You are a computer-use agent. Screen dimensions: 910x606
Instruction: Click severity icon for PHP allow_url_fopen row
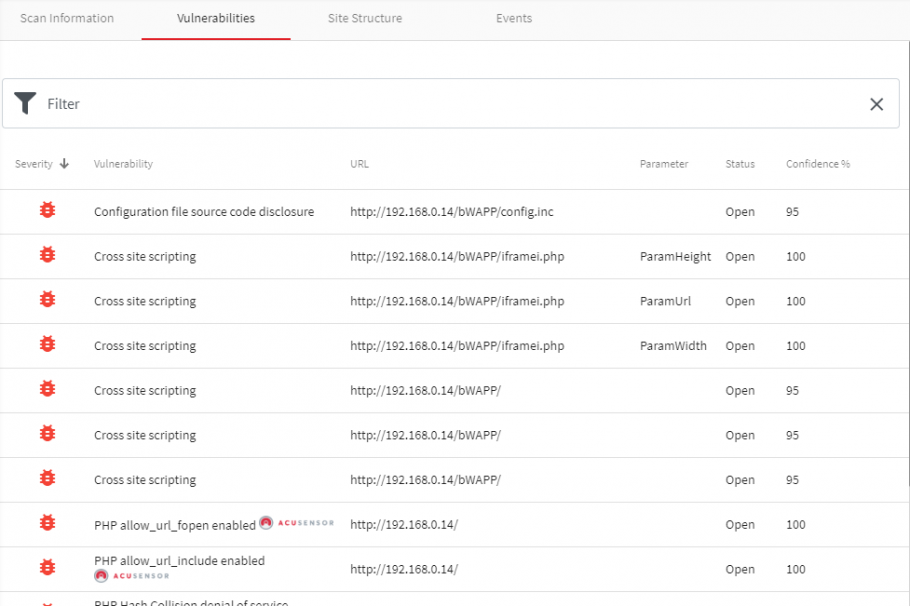(x=48, y=523)
